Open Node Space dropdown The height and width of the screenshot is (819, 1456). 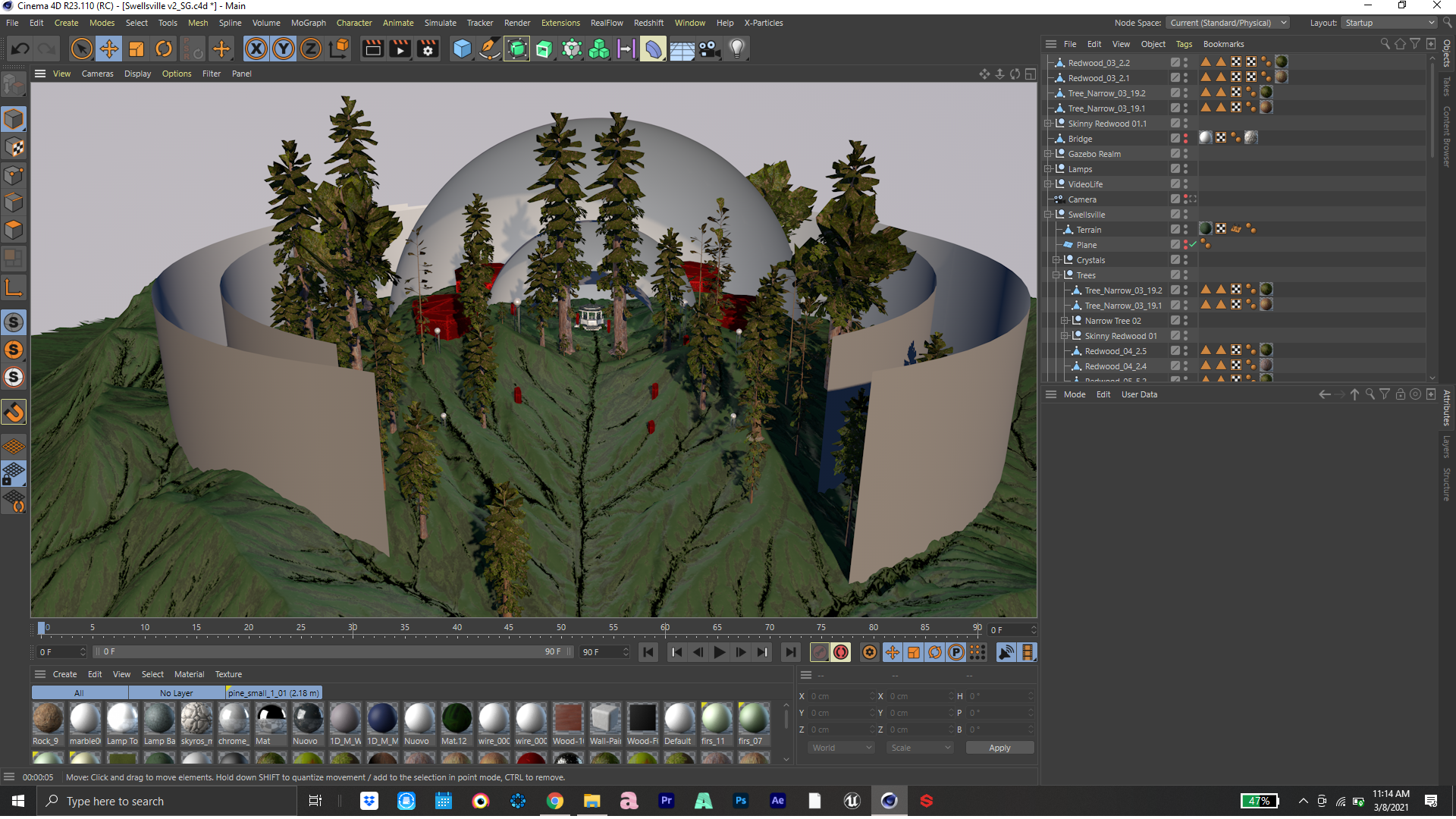click(1228, 23)
